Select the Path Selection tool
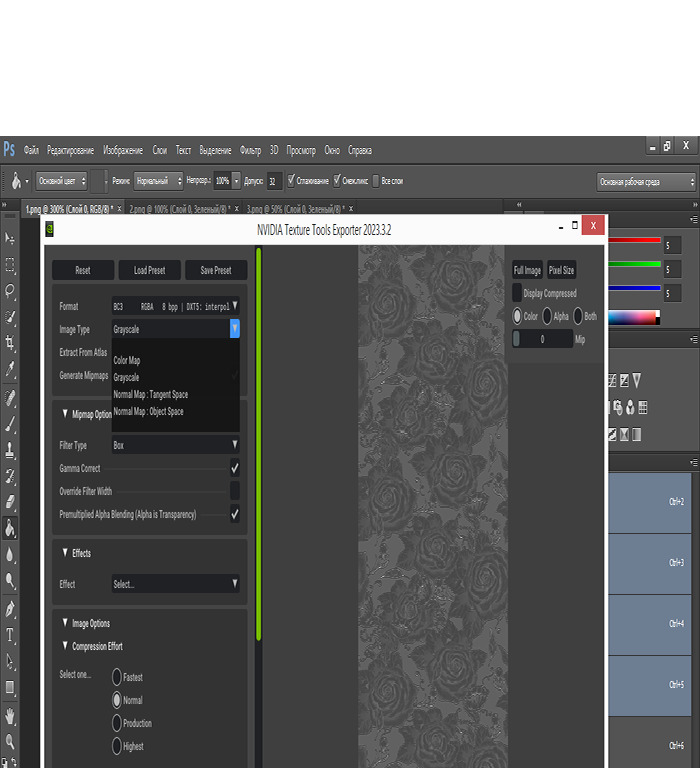The height and width of the screenshot is (768, 700). click(x=10, y=662)
